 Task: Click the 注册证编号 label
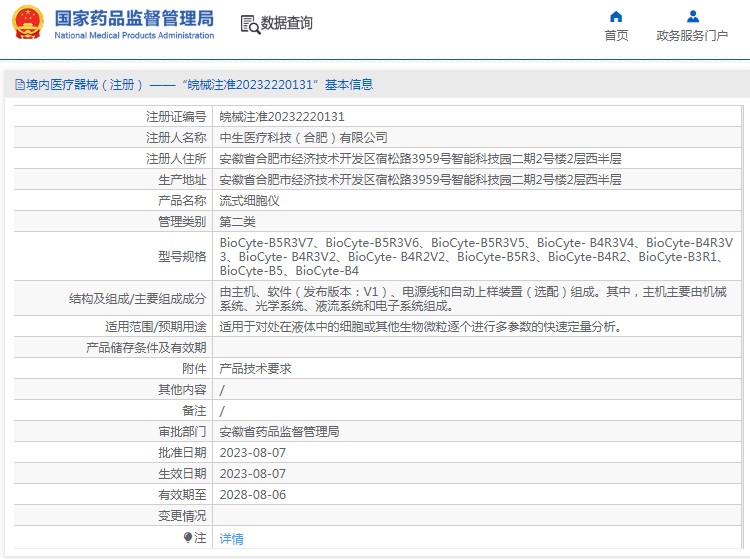point(176,117)
